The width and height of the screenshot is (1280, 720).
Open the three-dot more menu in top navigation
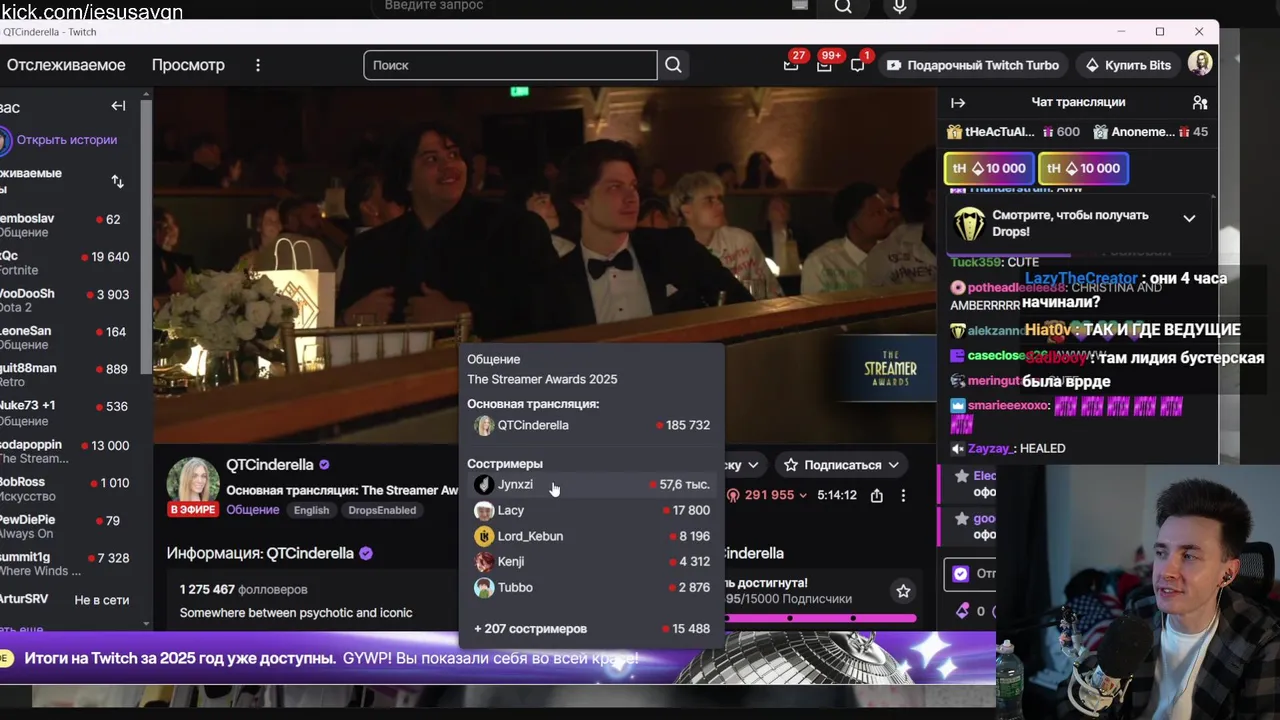click(258, 65)
